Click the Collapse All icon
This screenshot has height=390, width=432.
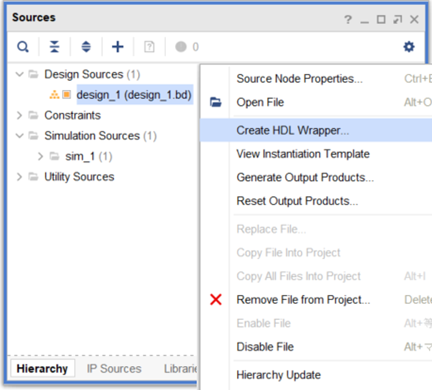tap(54, 47)
